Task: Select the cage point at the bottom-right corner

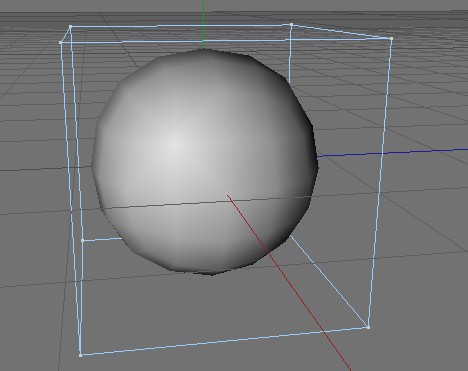Action: click(x=368, y=328)
